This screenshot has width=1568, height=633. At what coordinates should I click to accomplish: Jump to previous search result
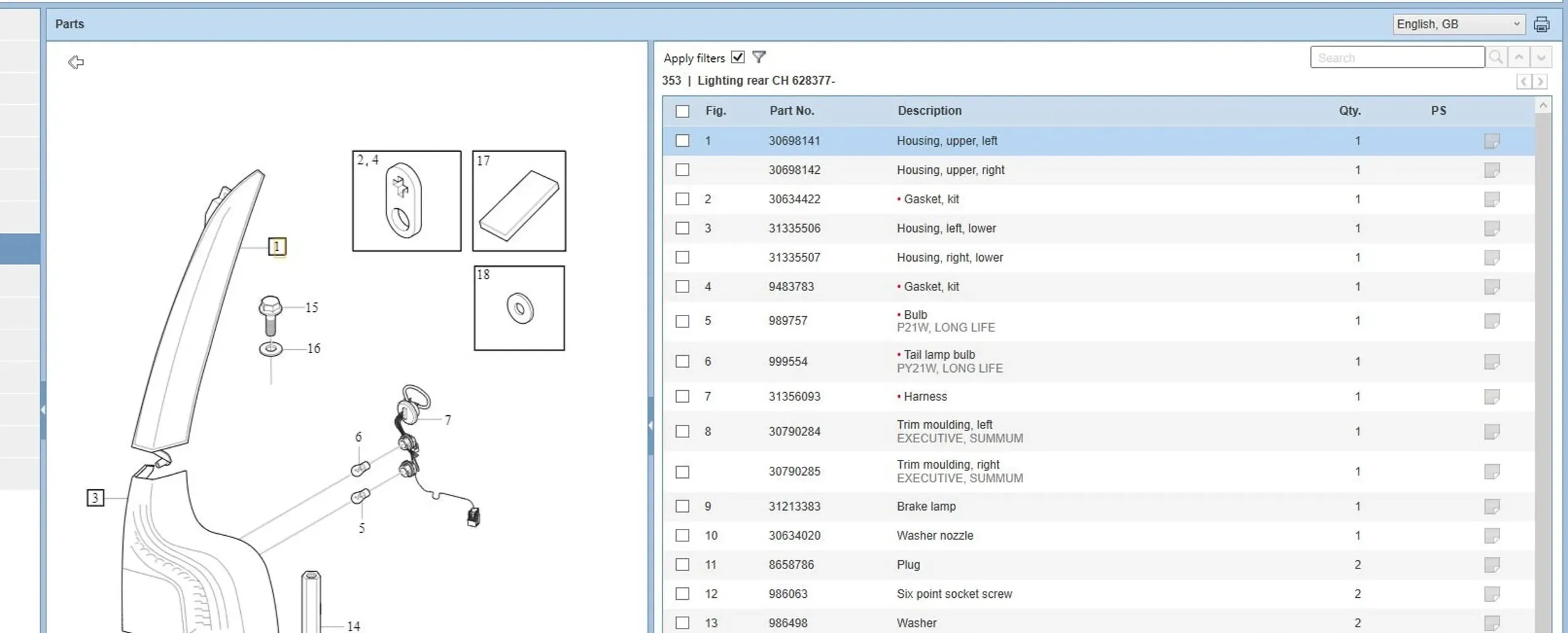click(1518, 57)
